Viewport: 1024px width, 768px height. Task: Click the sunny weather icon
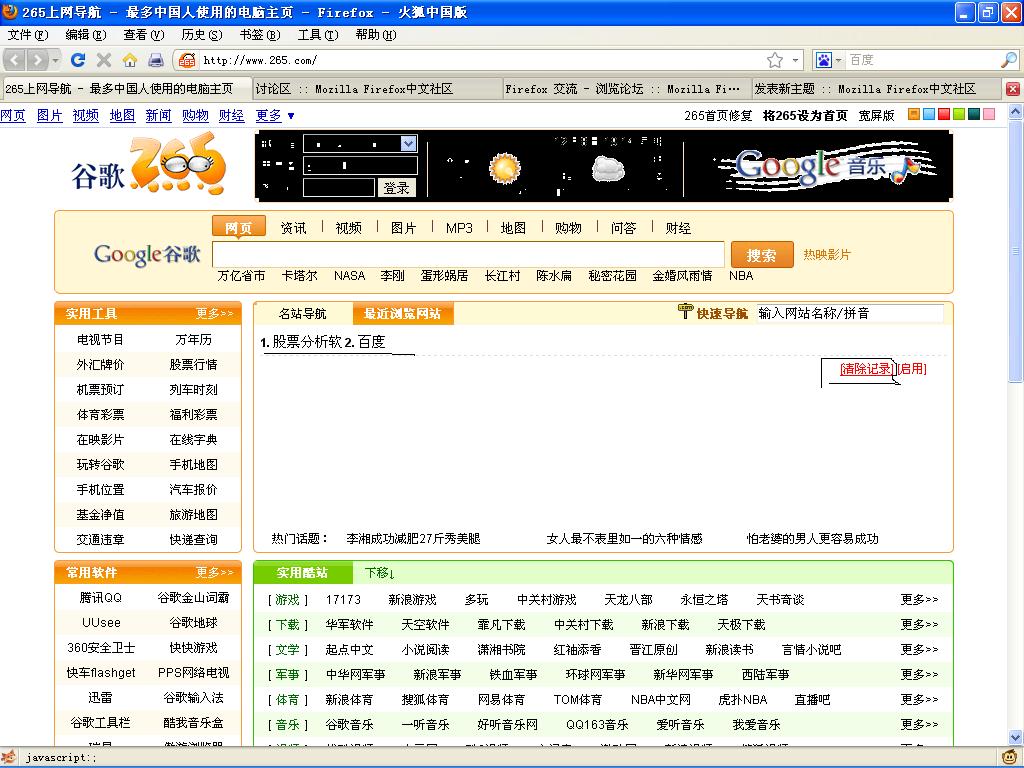[x=505, y=168]
